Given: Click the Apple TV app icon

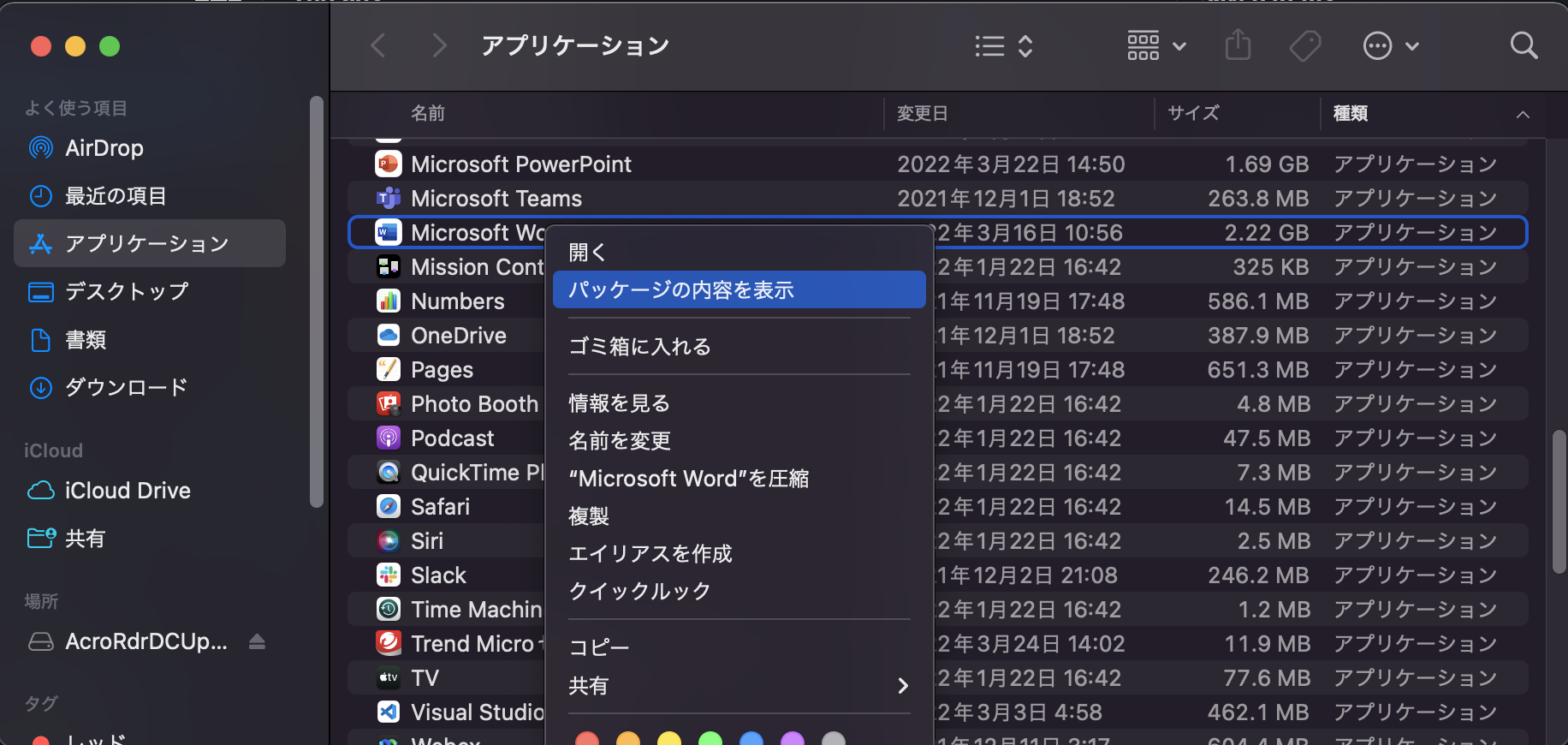Looking at the screenshot, I should pos(389,677).
